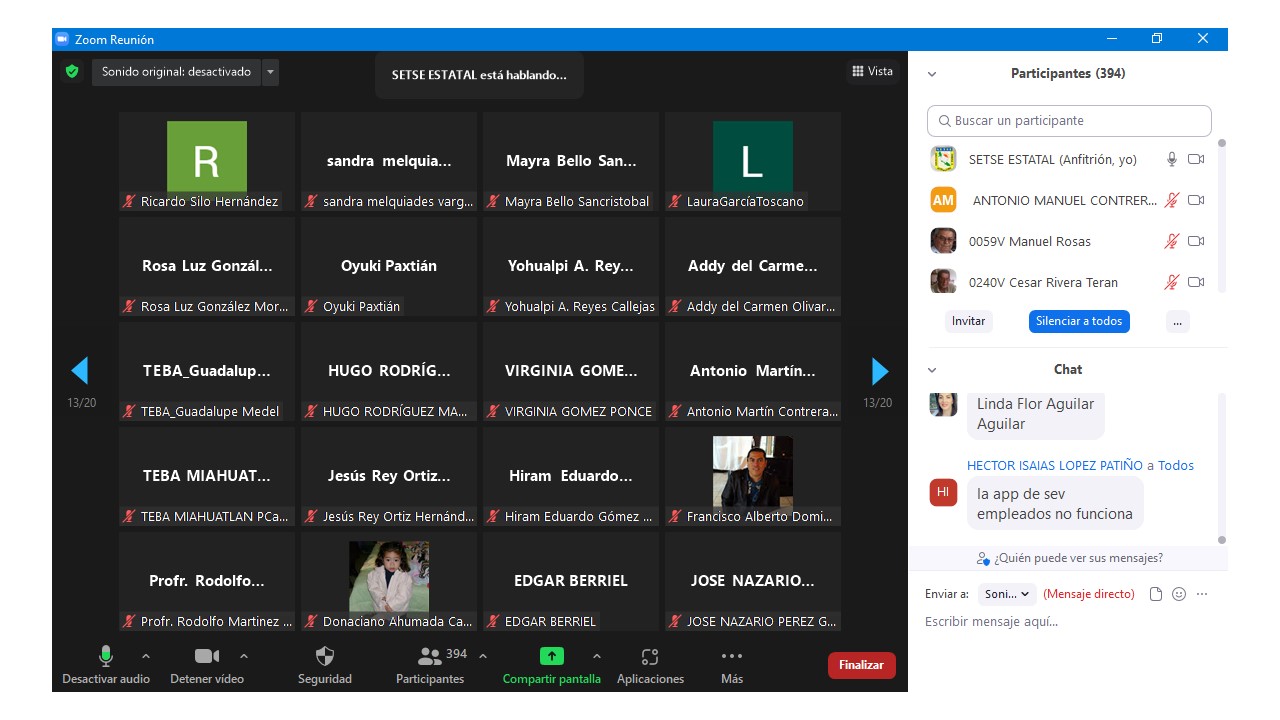This screenshot has width=1280, height=720.
Task: Click the file attachment icon in chat
Action: click(1156, 594)
